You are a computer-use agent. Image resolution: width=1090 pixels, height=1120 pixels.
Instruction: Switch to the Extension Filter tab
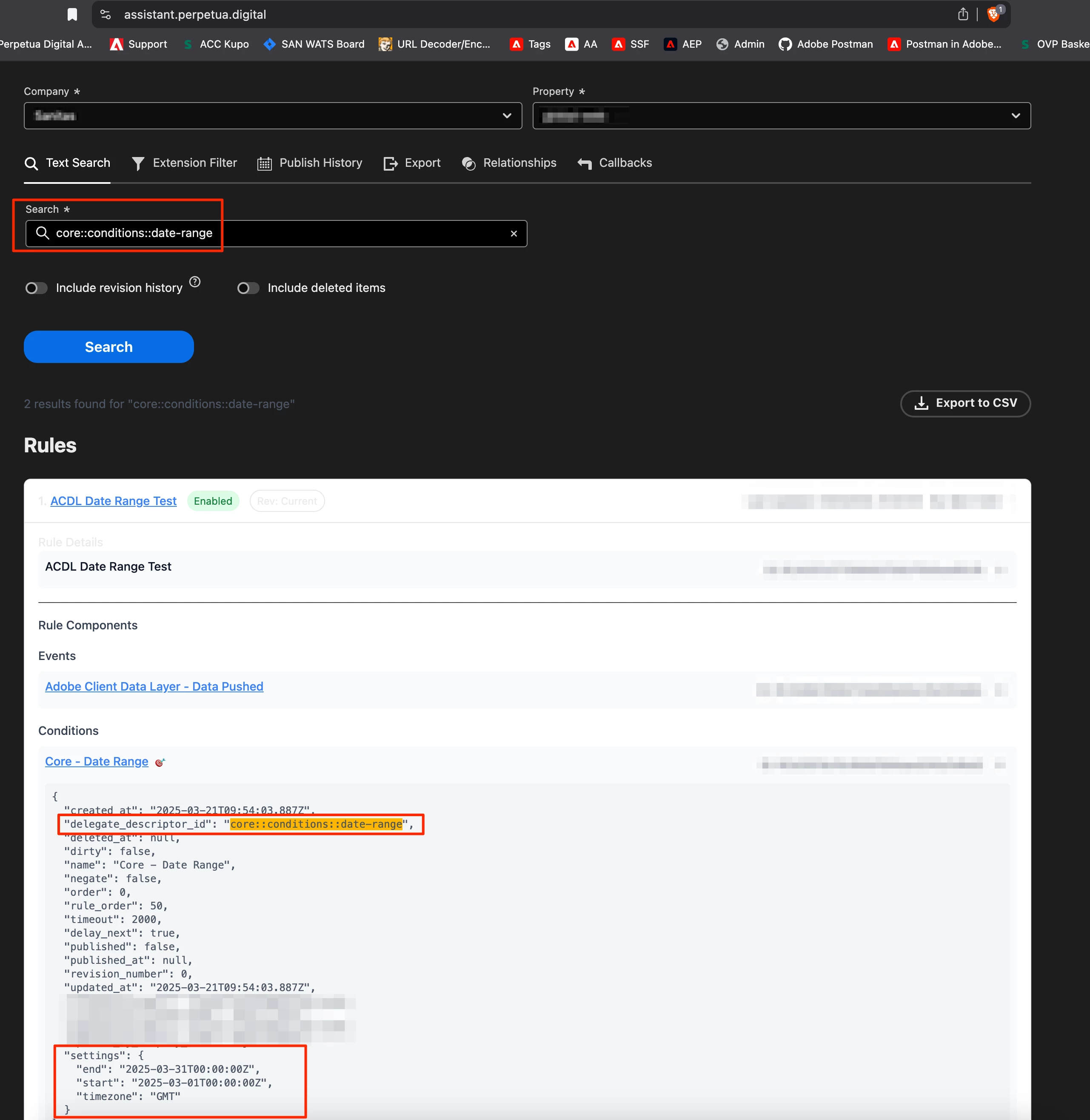pyautogui.click(x=184, y=163)
